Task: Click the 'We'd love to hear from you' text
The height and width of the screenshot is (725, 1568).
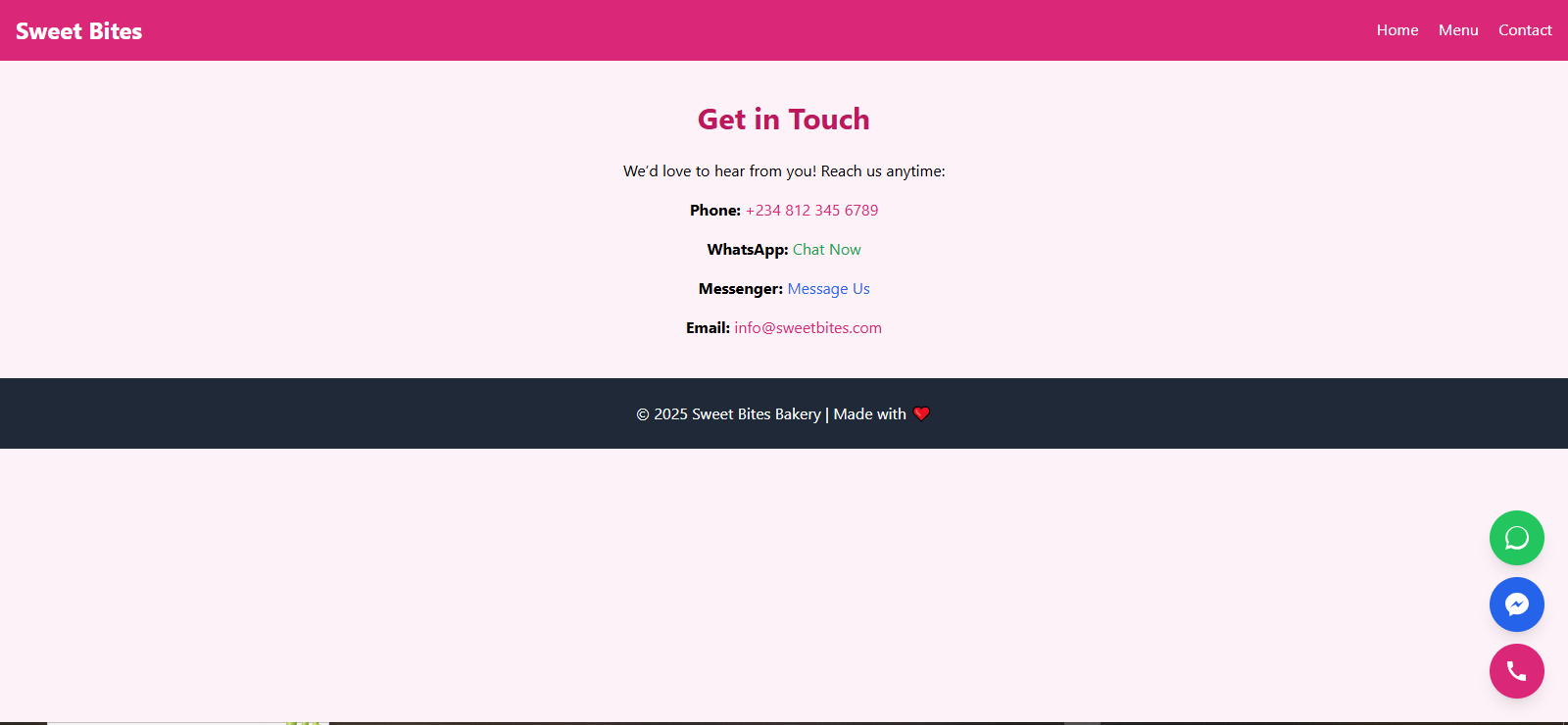Action: [x=783, y=171]
